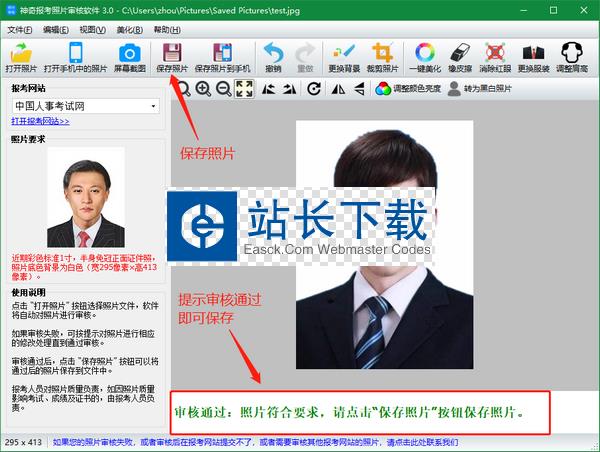Click the screenshot capture (屏幕截图) icon

tap(128, 58)
